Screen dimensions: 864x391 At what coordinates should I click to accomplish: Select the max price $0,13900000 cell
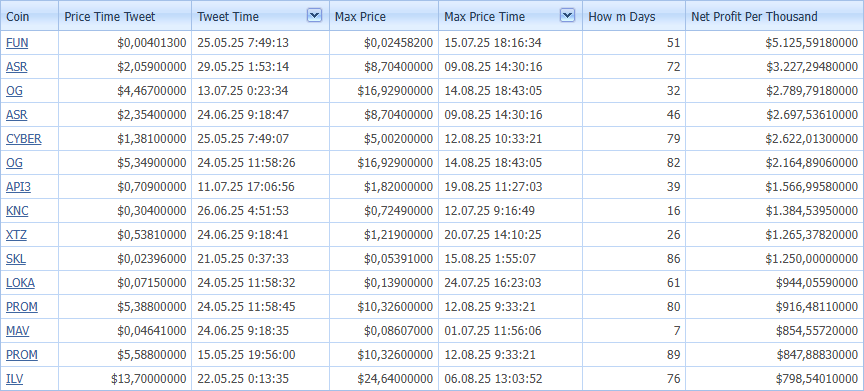coord(384,283)
